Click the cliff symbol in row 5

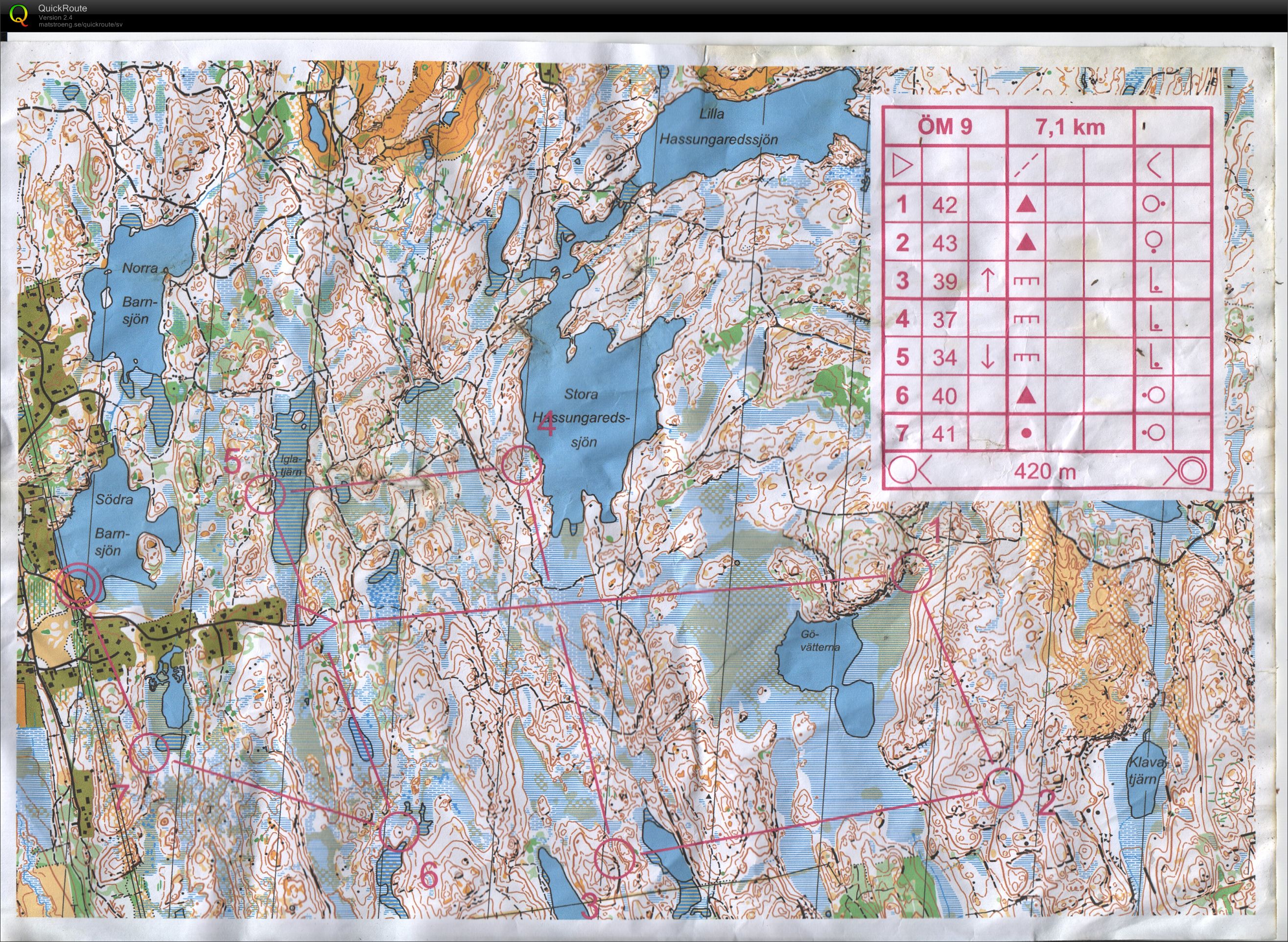tap(1026, 357)
